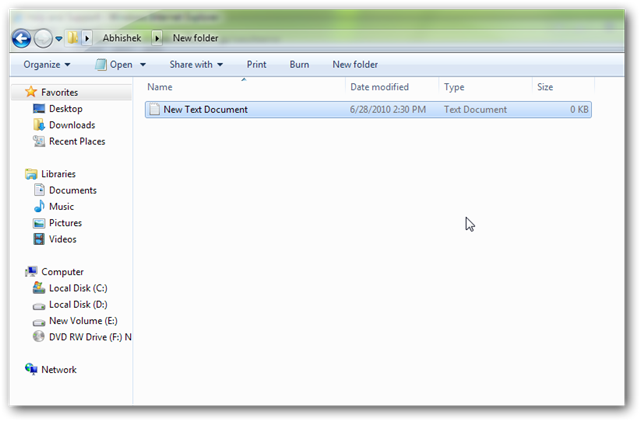Click the Videos film icon

(x=39, y=239)
